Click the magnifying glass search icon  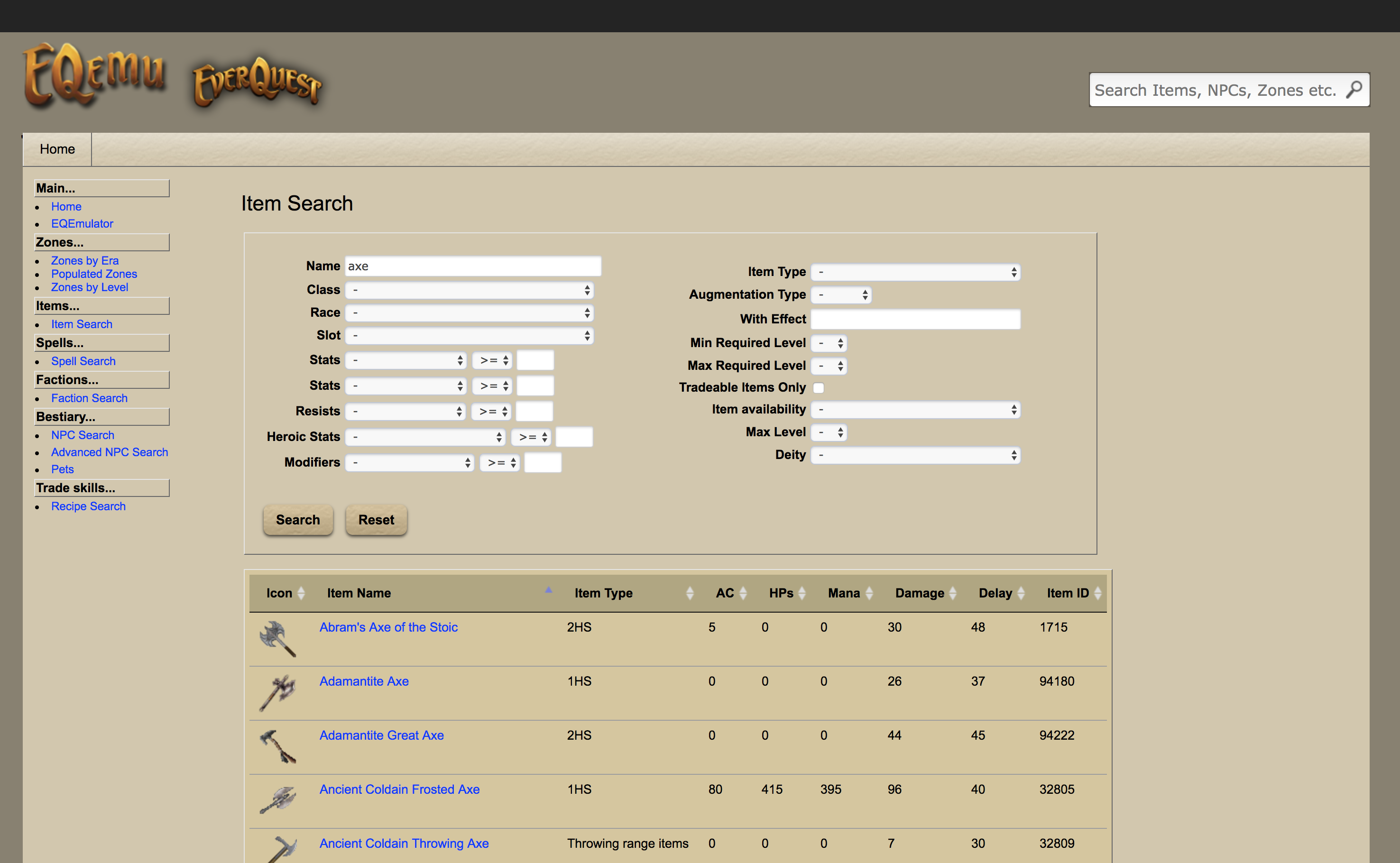[1354, 90]
